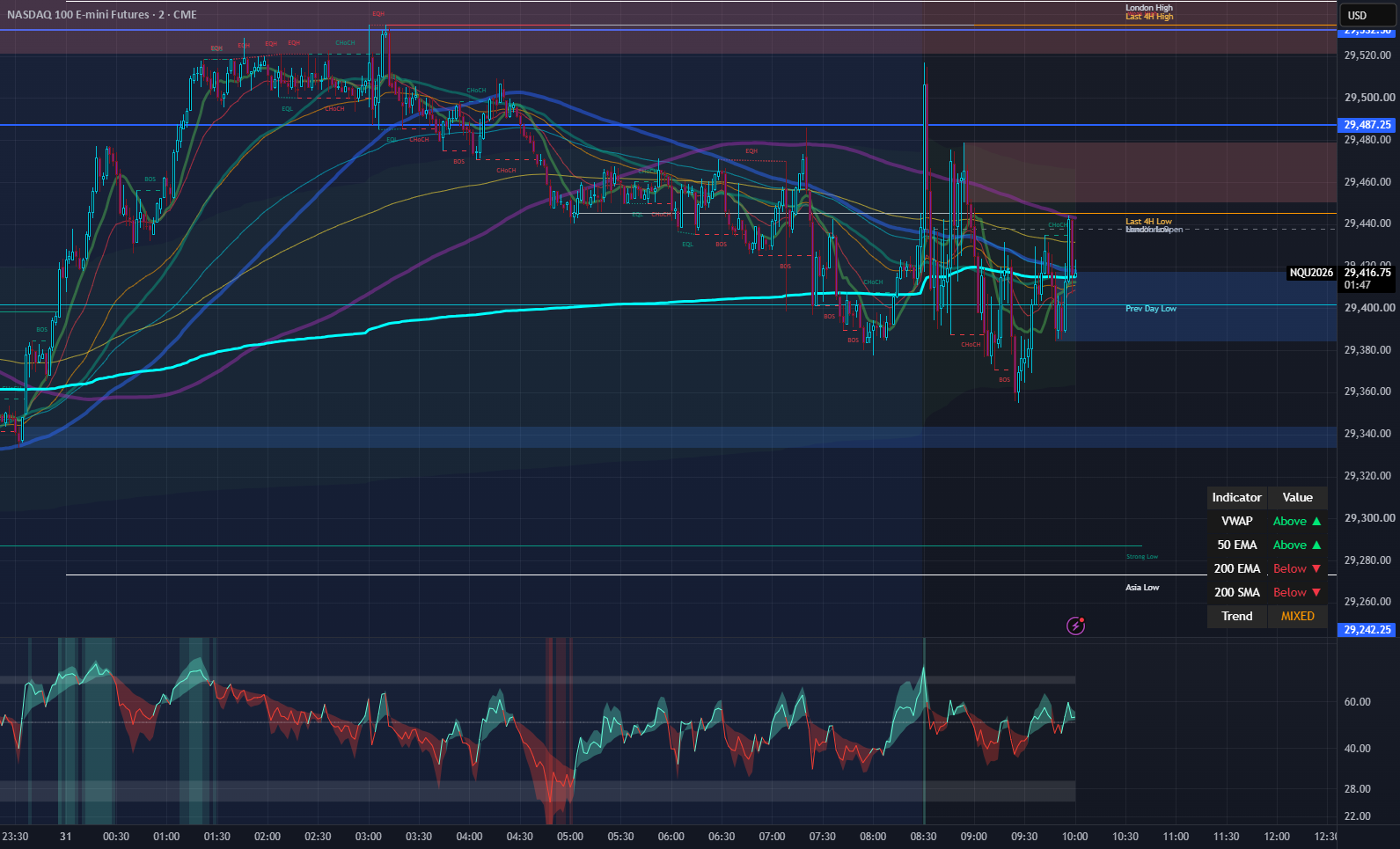The width and height of the screenshot is (1400, 849).
Task: Click the 10:00 time axis label
Action: click(x=1074, y=837)
